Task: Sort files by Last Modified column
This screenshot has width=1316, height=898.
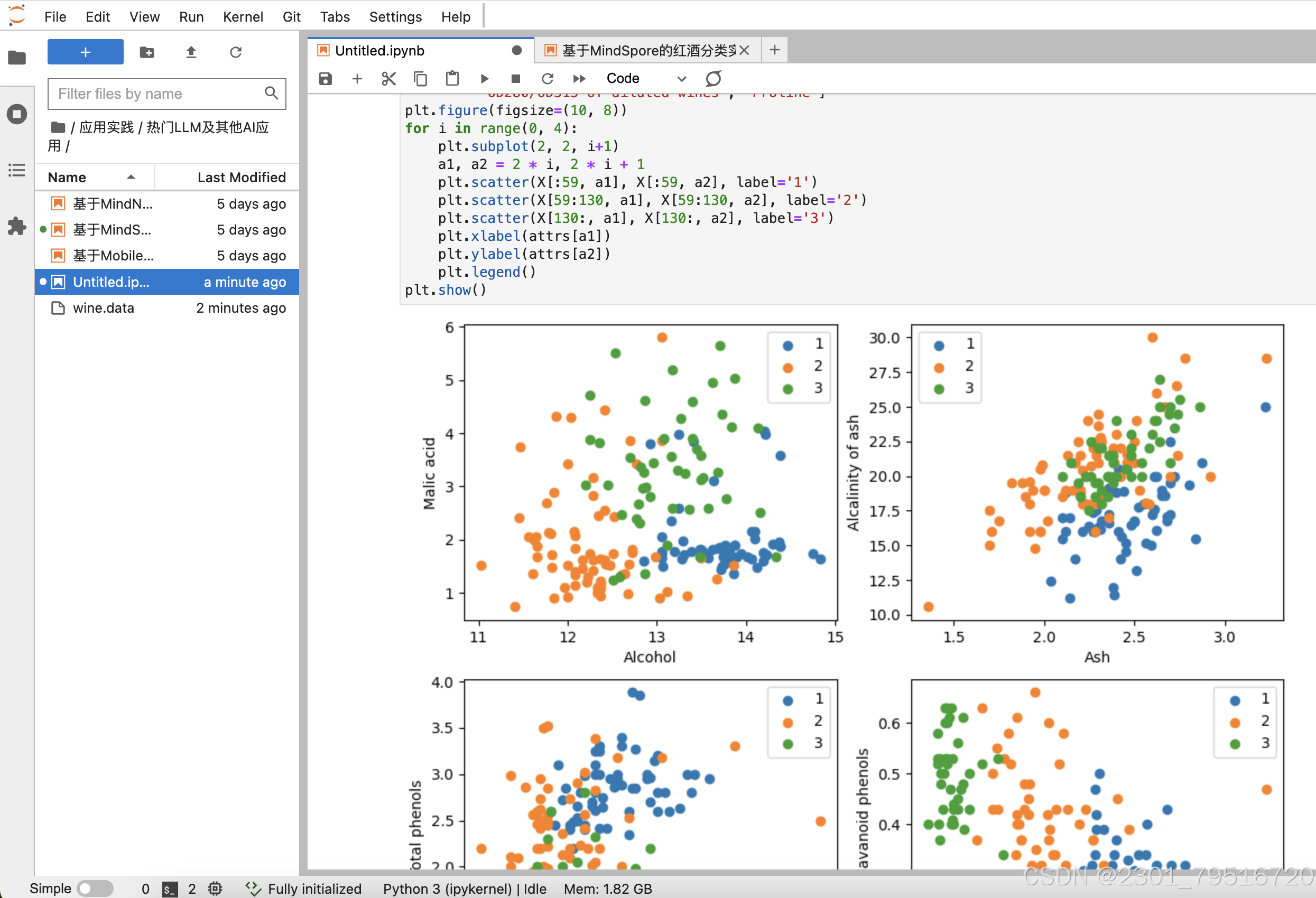Action: point(241,177)
